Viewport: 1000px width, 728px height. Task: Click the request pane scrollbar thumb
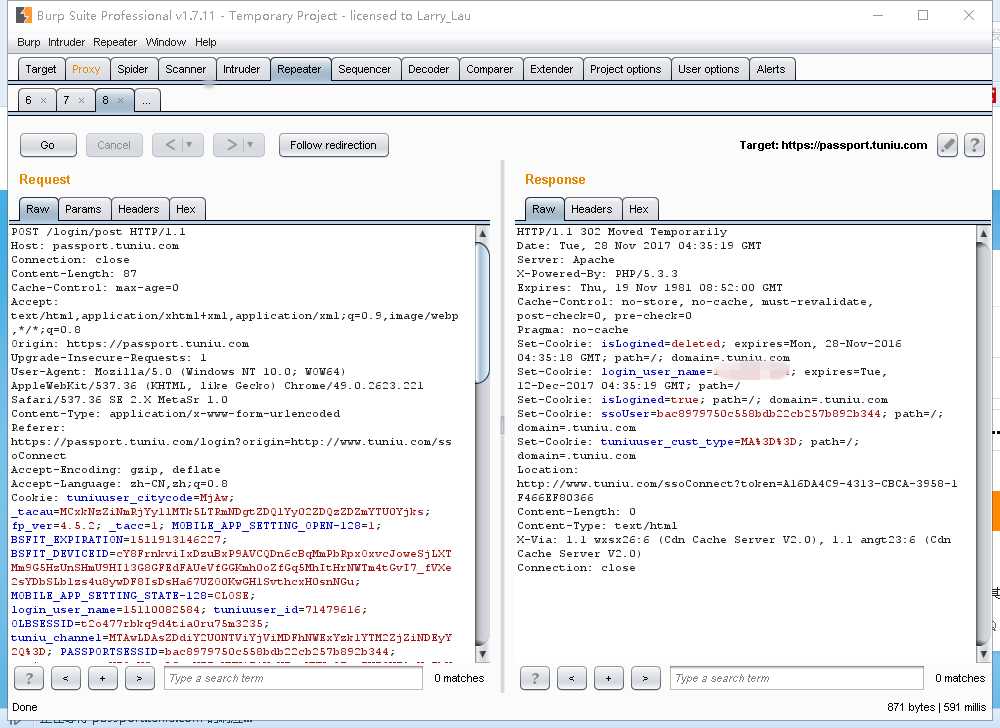(x=483, y=312)
